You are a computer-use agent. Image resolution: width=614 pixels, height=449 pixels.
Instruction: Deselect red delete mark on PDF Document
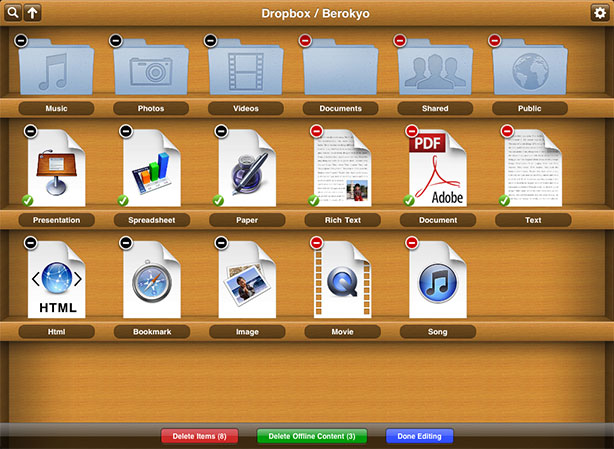(x=412, y=131)
